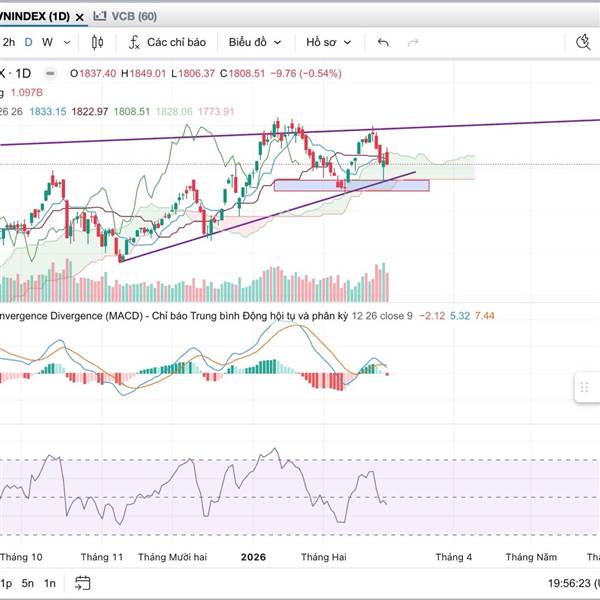The width and height of the screenshot is (600, 600).
Task: Click the blue support zone rectangle on chart
Action: pyautogui.click(x=350, y=185)
